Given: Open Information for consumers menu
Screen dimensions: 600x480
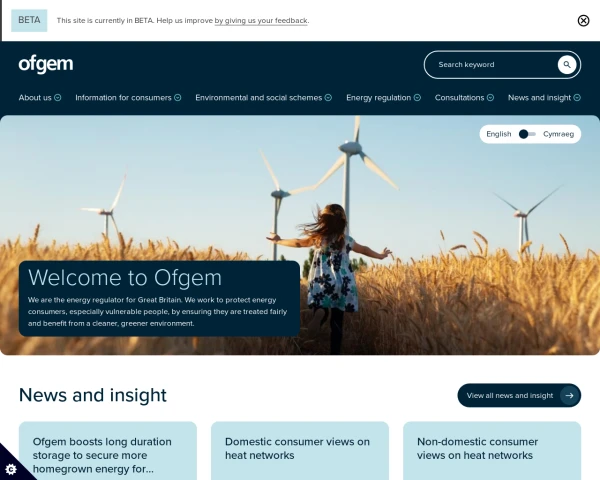Looking at the screenshot, I should (123, 98).
